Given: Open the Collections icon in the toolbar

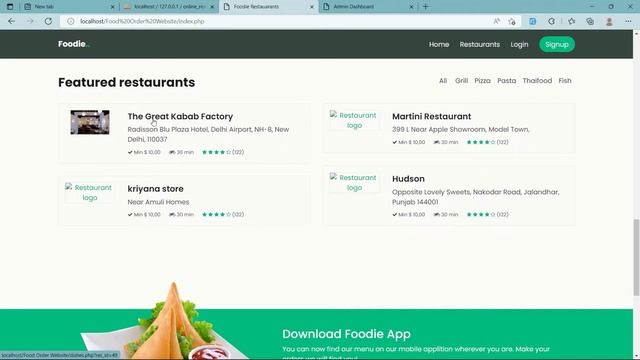Looking at the screenshot, I should (590, 21).
